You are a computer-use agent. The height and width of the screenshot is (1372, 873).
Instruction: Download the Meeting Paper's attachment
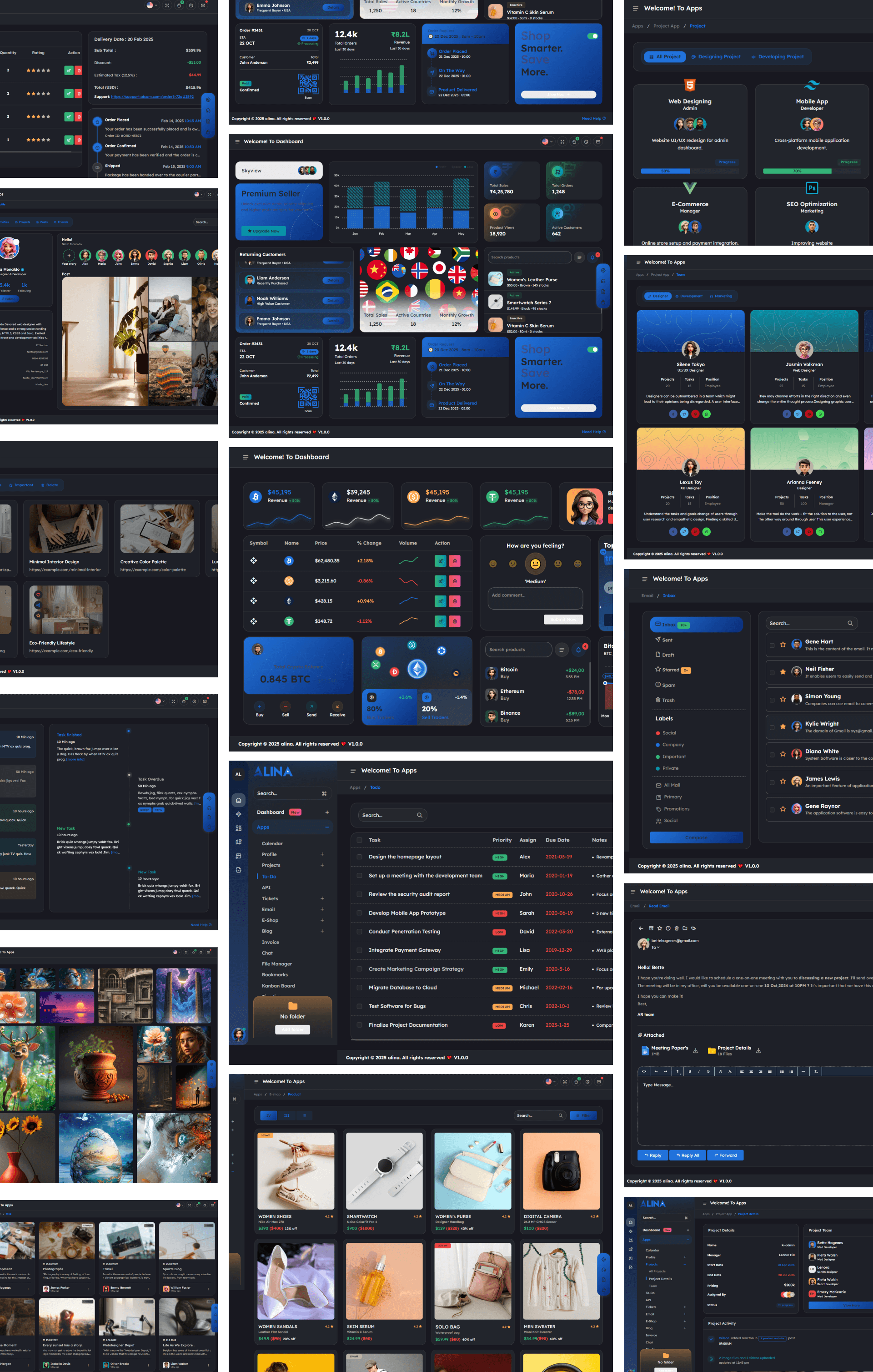click(695, 1051)
